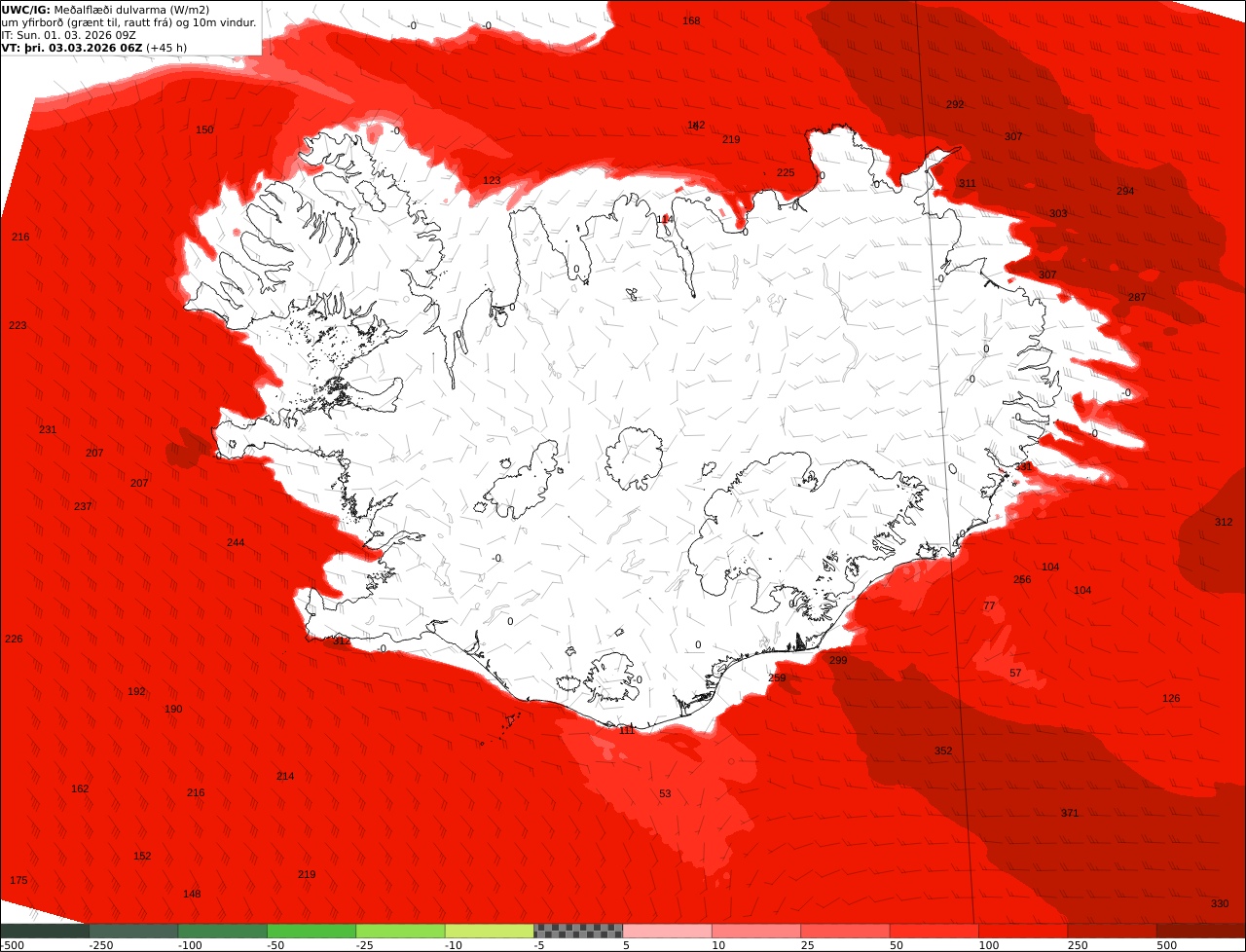This screenshot has height=952, width=1246.
Task: Click the flux value 175 at the bottom left
Action: tap(18, 880)
